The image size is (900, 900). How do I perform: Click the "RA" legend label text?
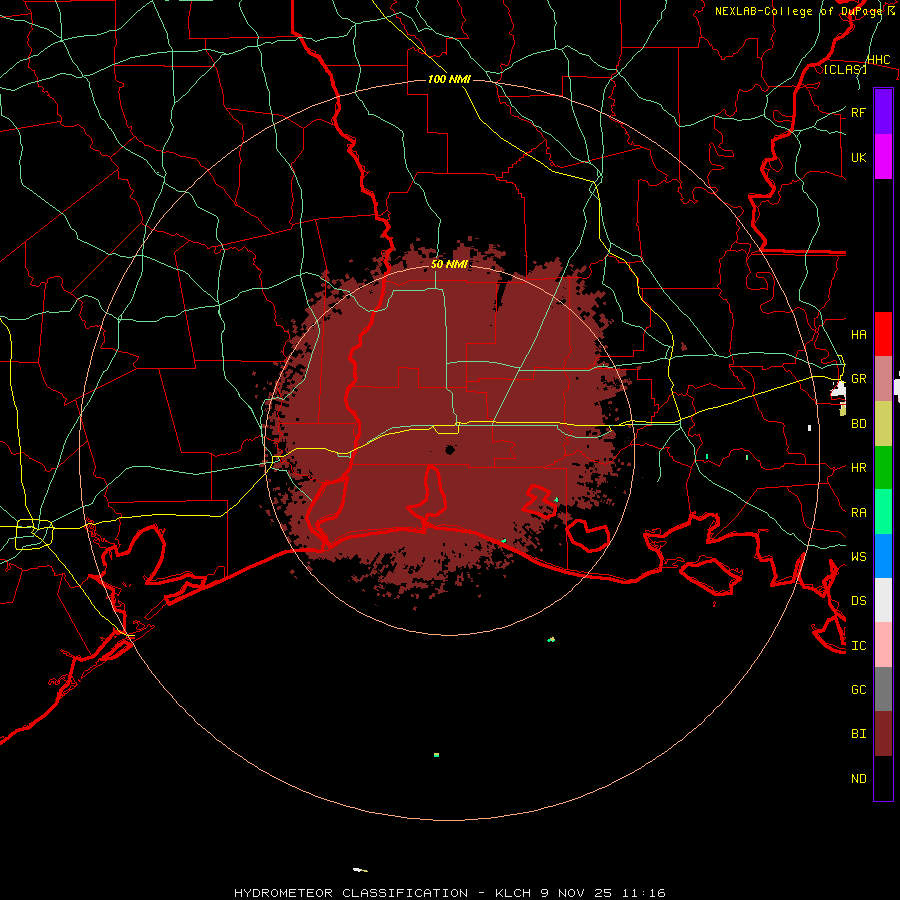click(858, 513)
